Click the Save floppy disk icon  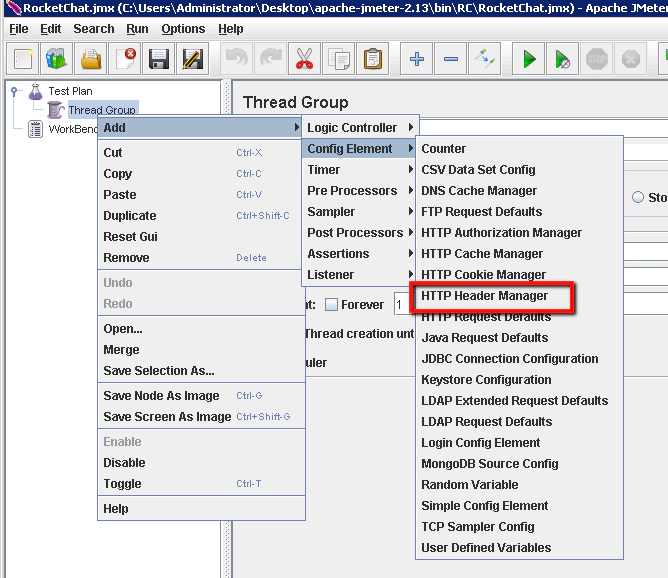[x=158, y=60]
